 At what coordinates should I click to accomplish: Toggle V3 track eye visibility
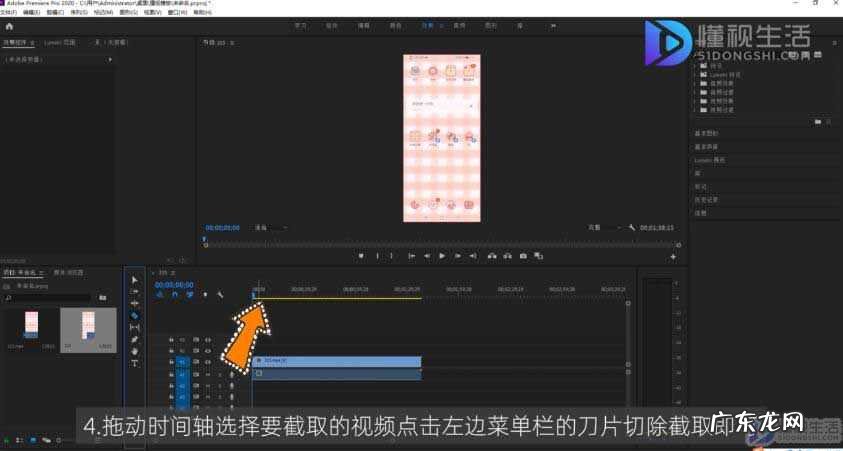208,340
